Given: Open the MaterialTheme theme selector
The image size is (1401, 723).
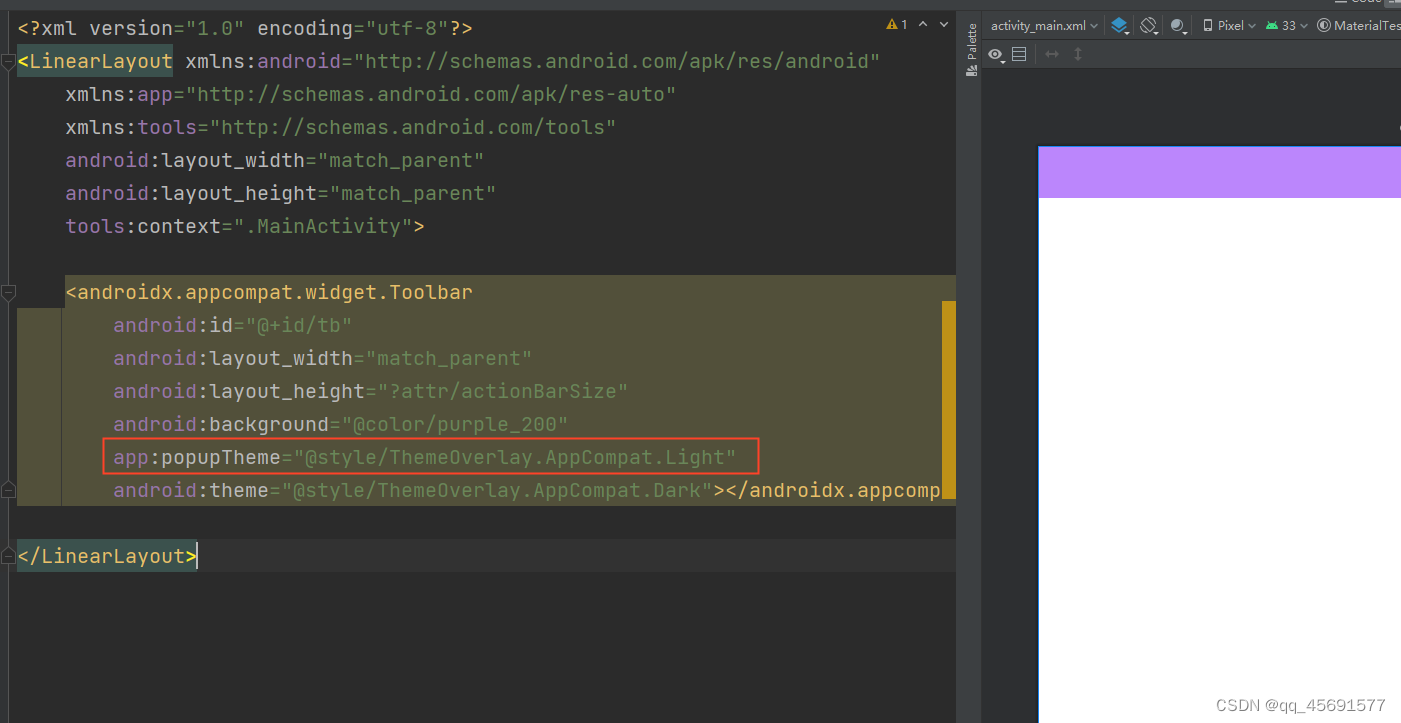Looking at the screenshot, I should click(x=1358, y=26).
